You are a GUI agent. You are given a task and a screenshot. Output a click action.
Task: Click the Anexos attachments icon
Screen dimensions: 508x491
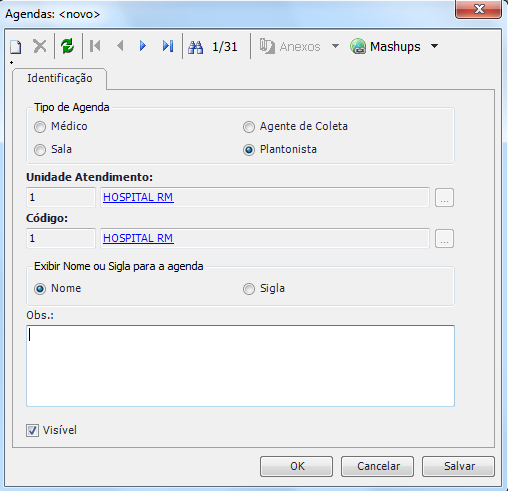pos(267,46)
